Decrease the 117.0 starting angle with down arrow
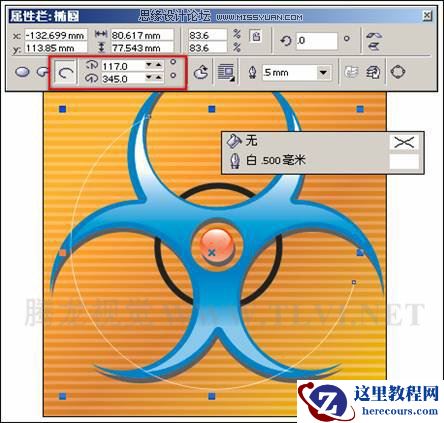 [149, 65]
